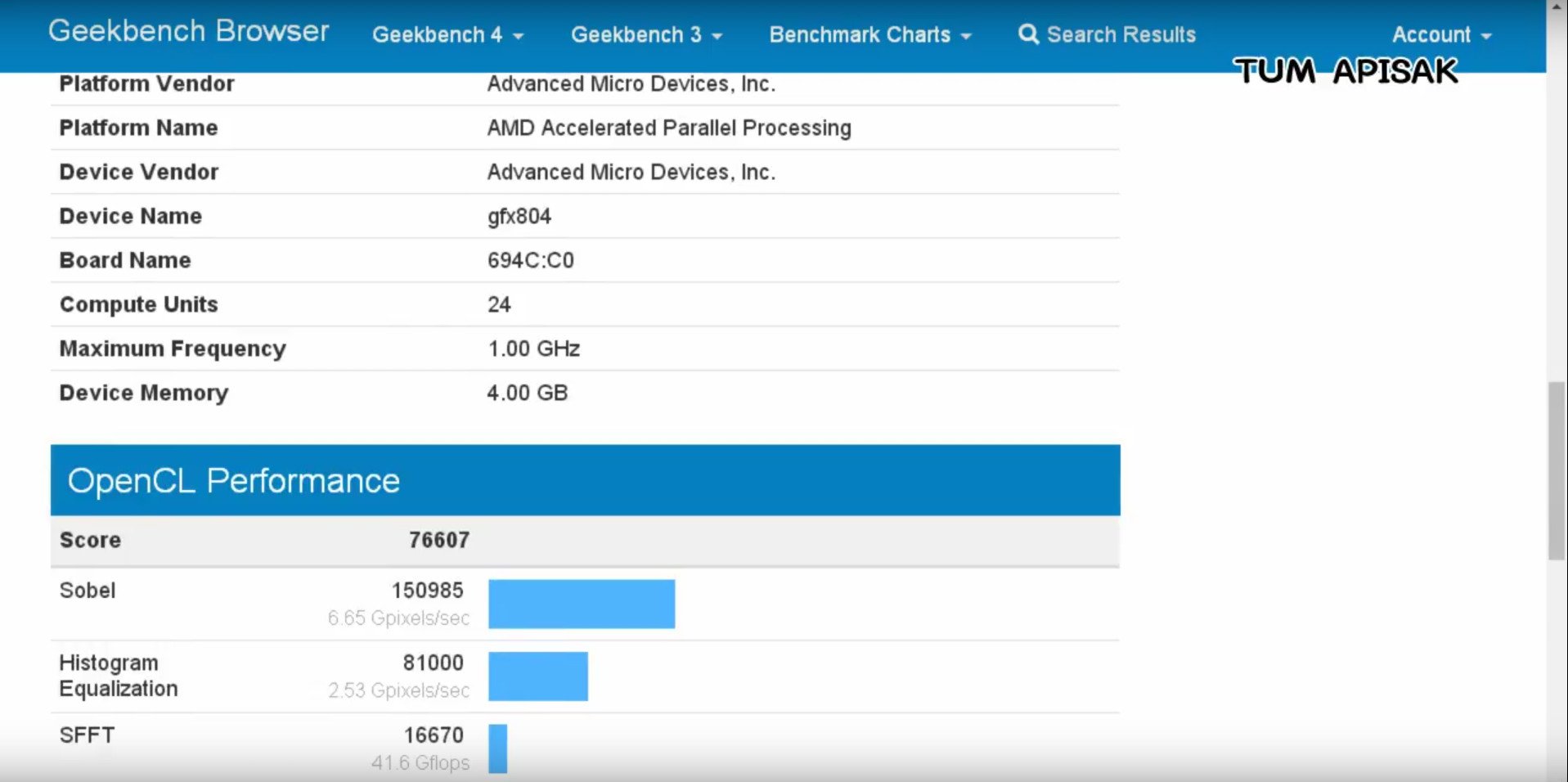Click the vertical scrollbar thumb

pyautogui.click(x=1557, y=470)
